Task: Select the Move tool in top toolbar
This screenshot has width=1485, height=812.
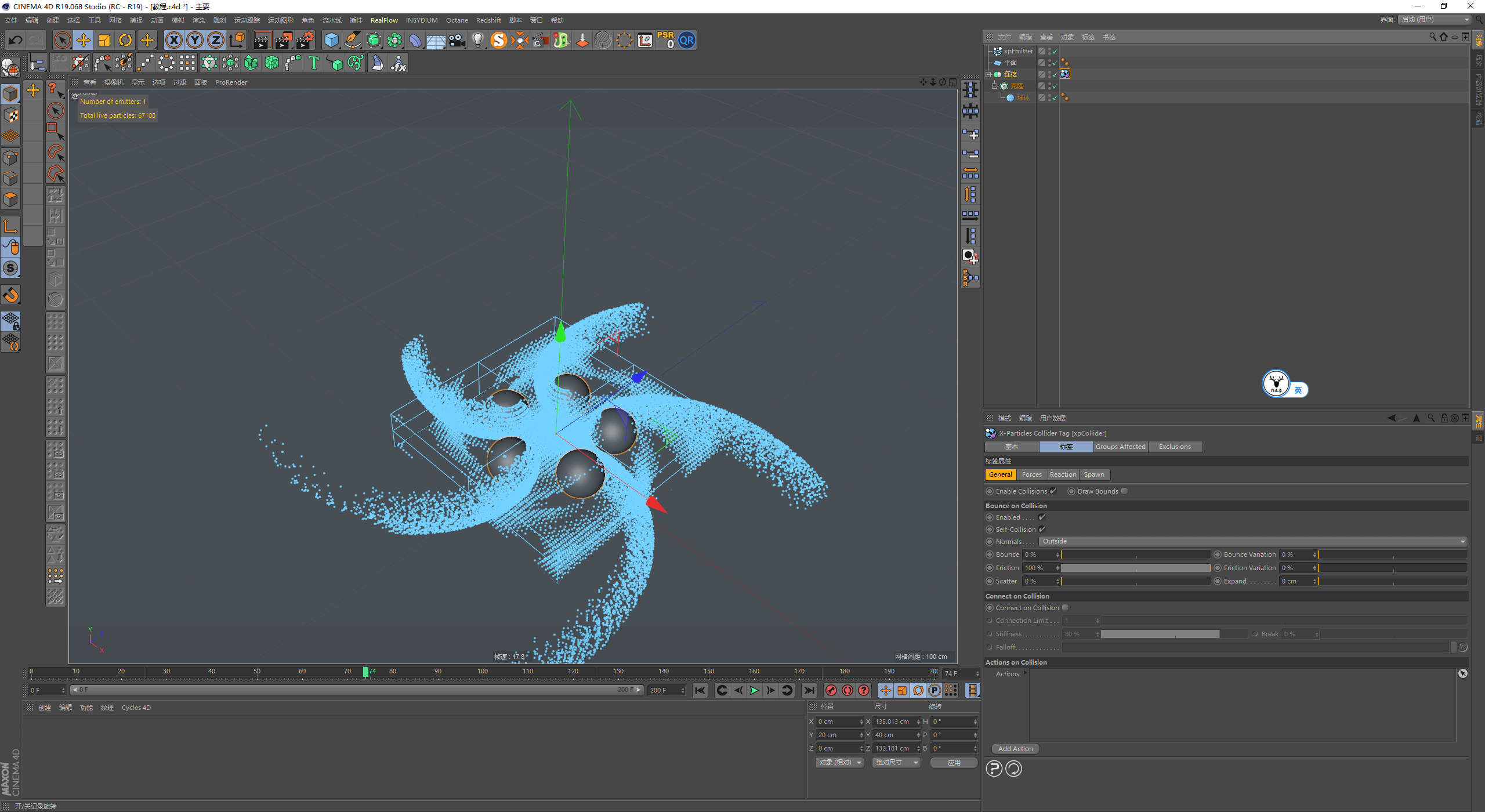Action: 84,41
